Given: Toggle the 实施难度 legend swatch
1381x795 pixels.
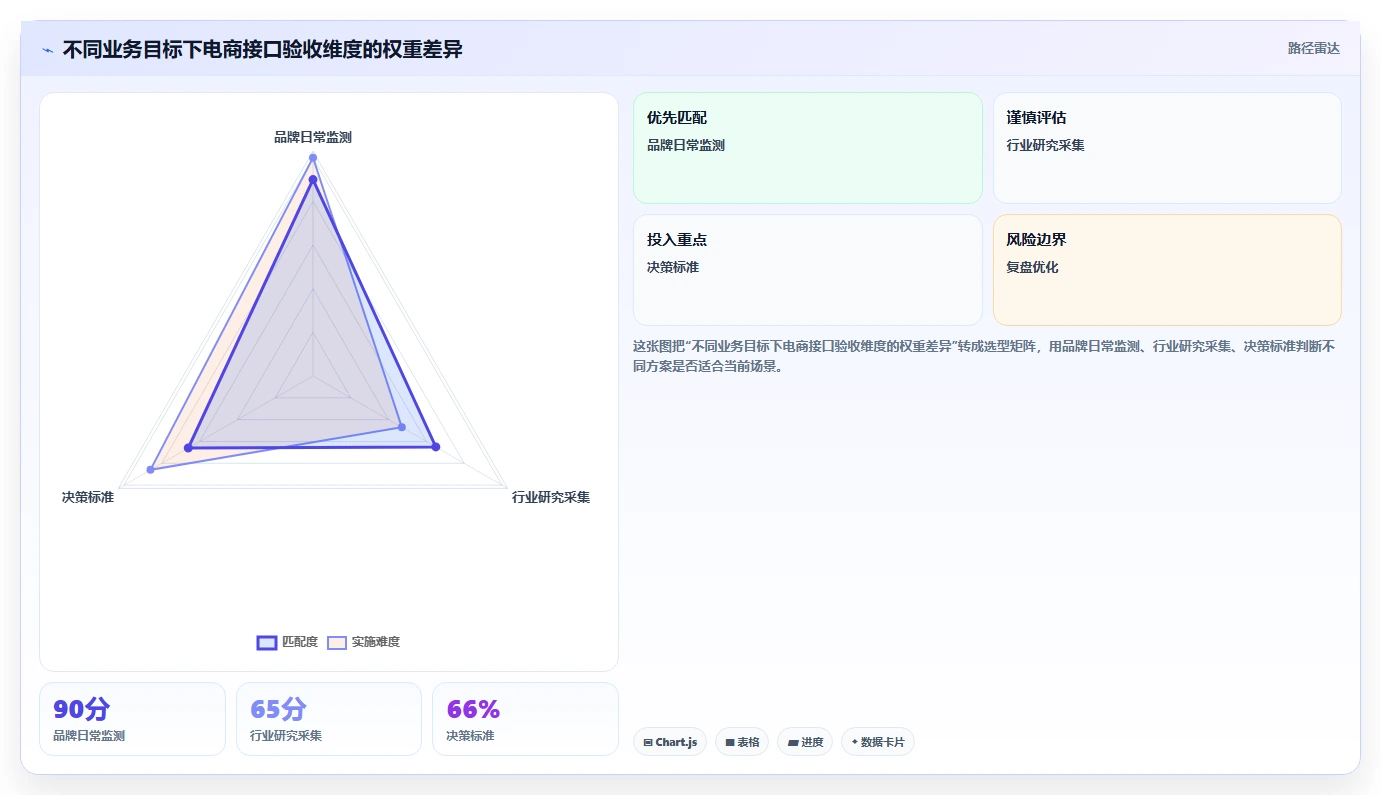Looking at the screenshot, I should [x=337, y=642].
